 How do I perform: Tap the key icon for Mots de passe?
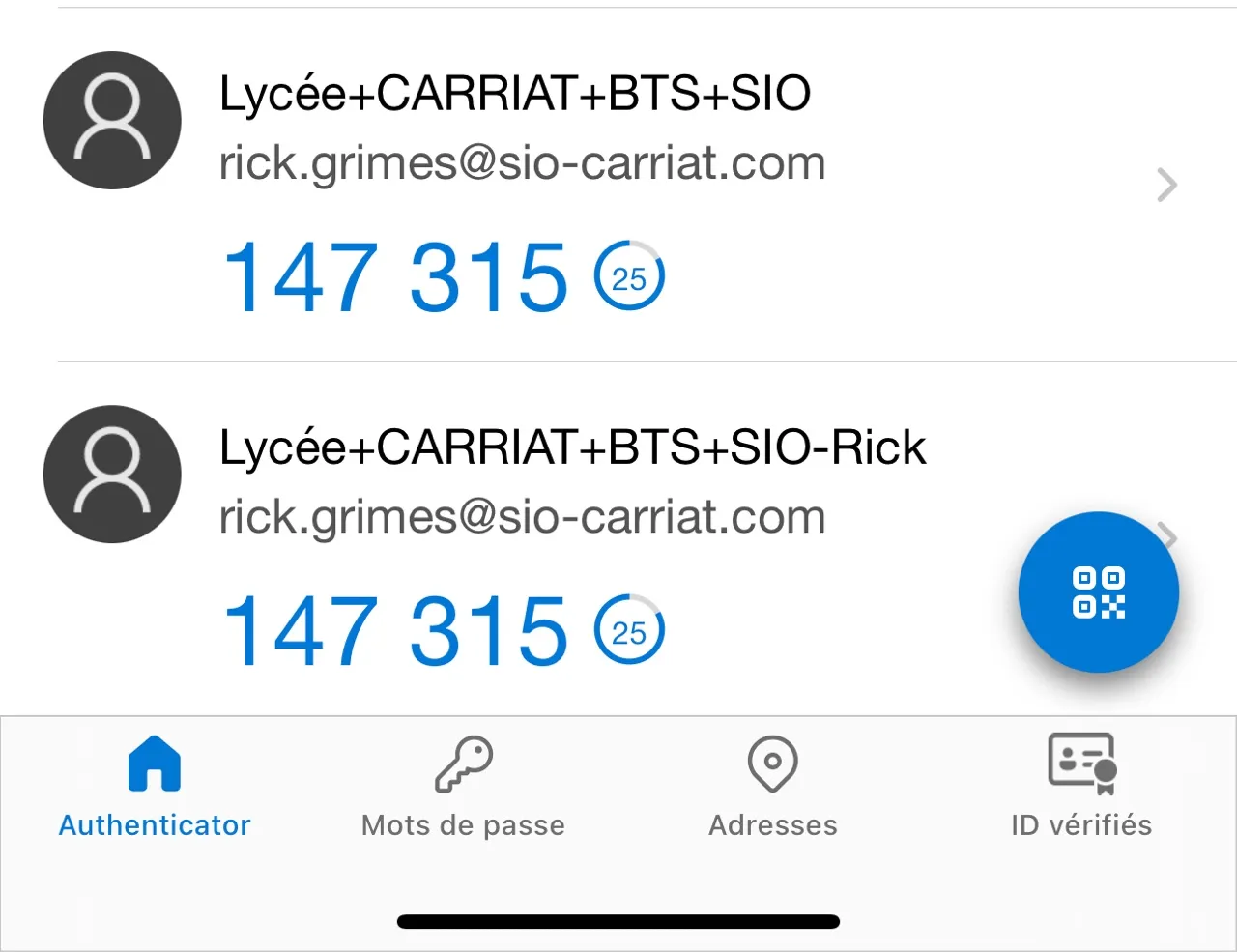coord(464,764)
